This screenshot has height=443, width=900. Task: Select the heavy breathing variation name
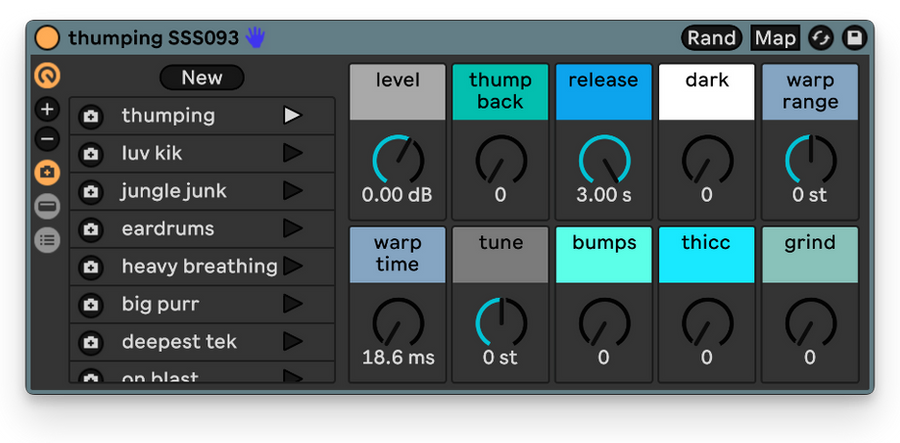pyautogui.click(x=199, y=266)
